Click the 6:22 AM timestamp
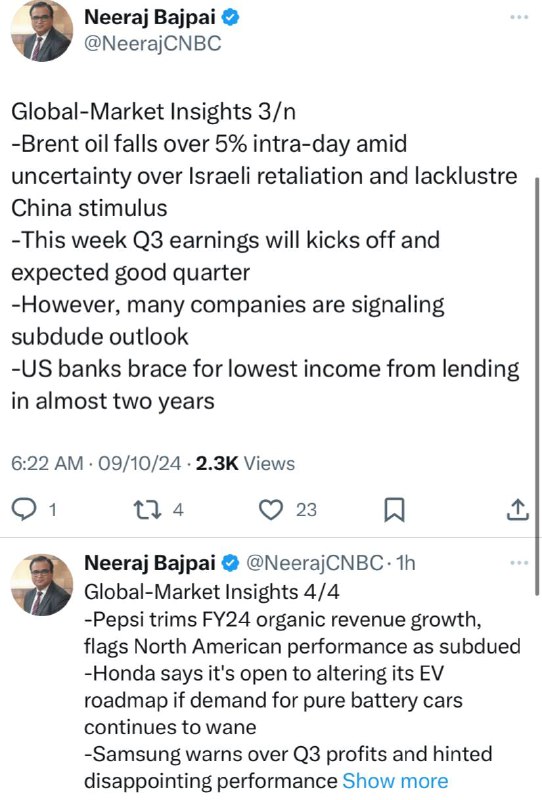Image resolution: width=542 pixels, height=800 pixels. click(x=47, y=463)
